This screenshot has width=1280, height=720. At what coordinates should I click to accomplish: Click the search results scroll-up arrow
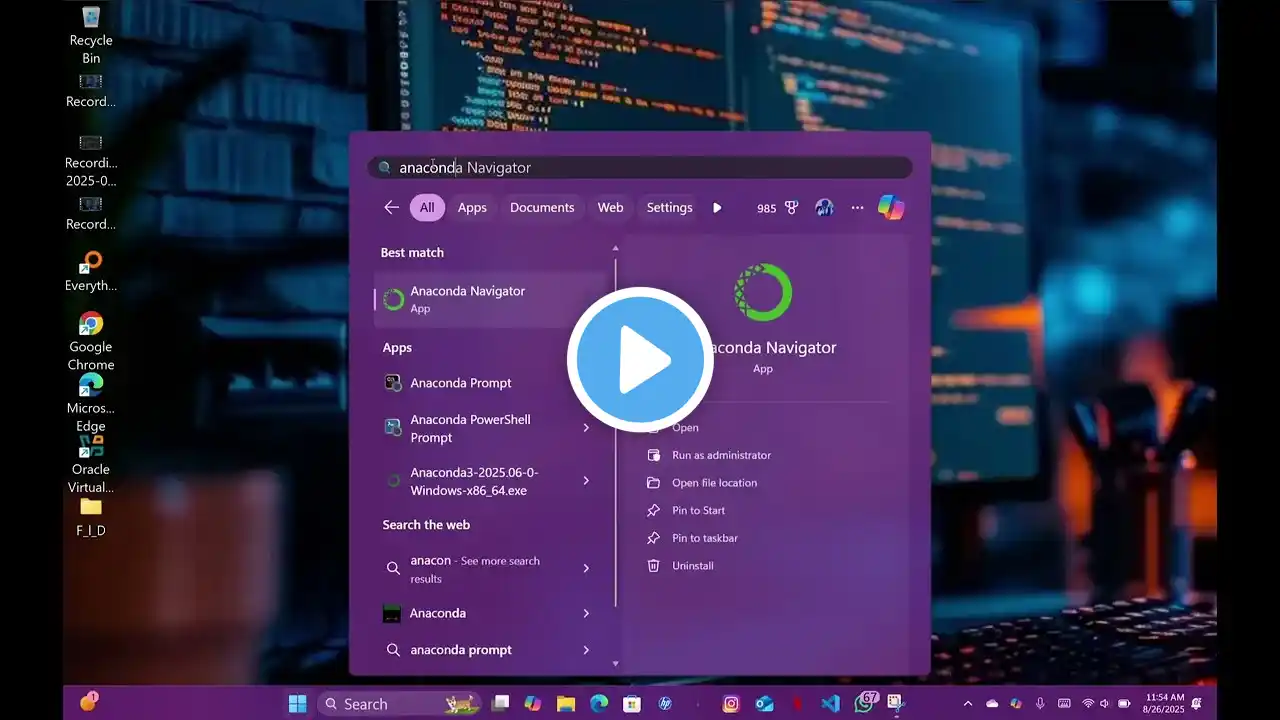(615, 248)
